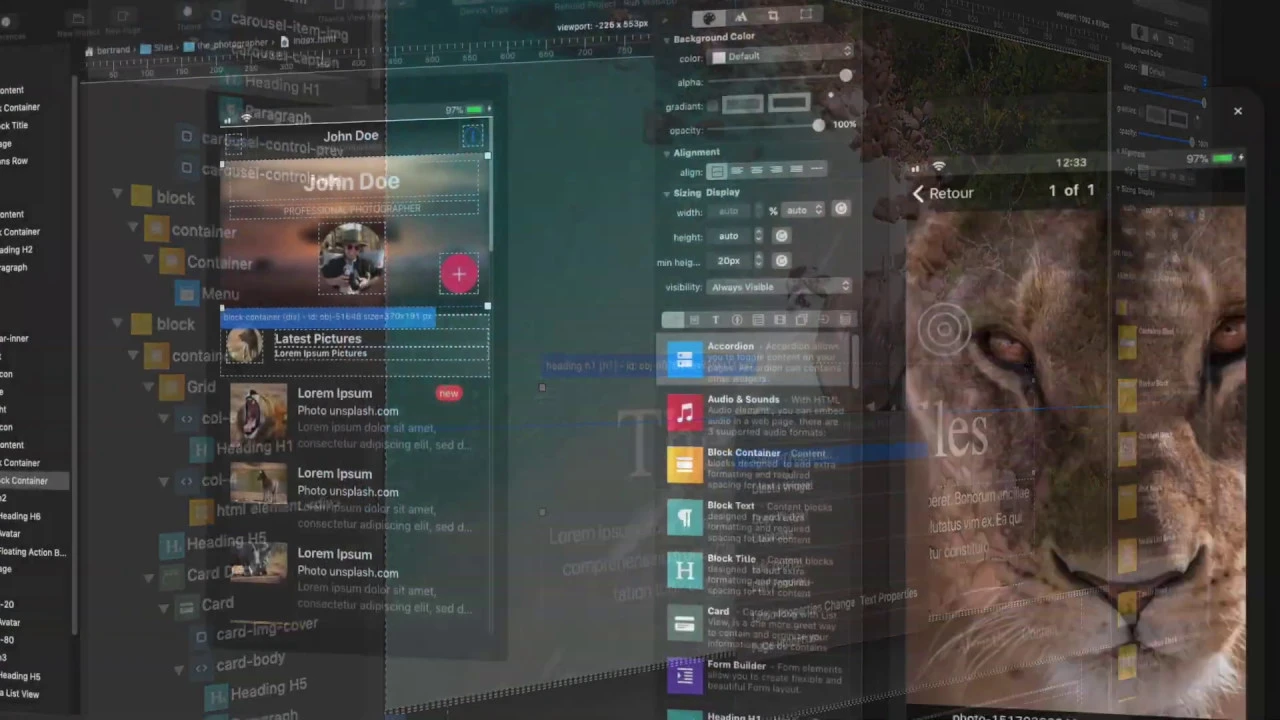Choose the align center icon
This screenshot has width=1280, height=720.
tap(757, 170)
